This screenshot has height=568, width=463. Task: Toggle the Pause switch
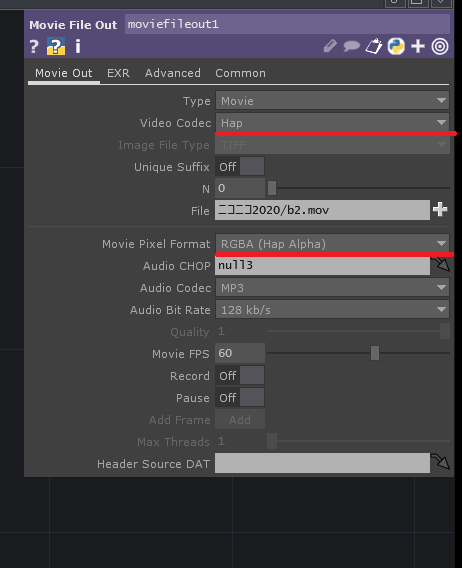pos(240,398)
